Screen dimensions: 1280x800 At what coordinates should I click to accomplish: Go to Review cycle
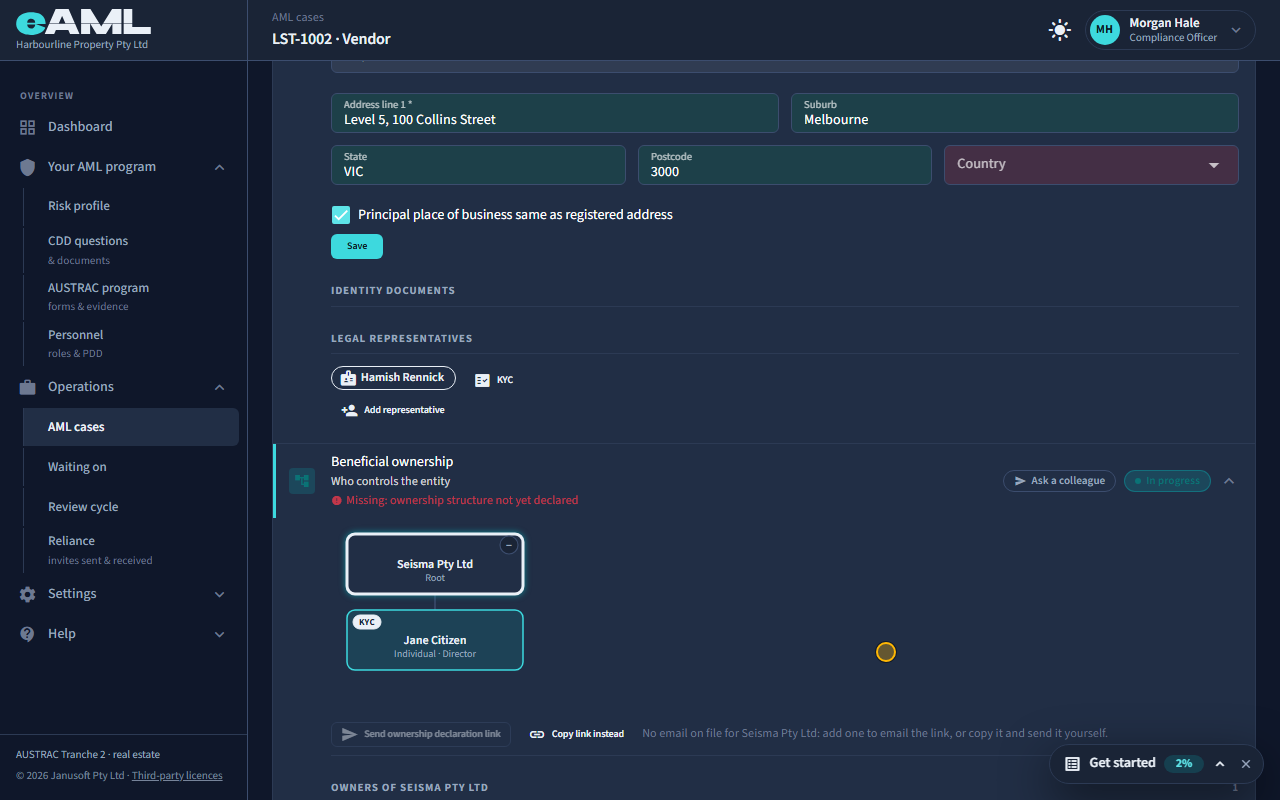point(131,507)
